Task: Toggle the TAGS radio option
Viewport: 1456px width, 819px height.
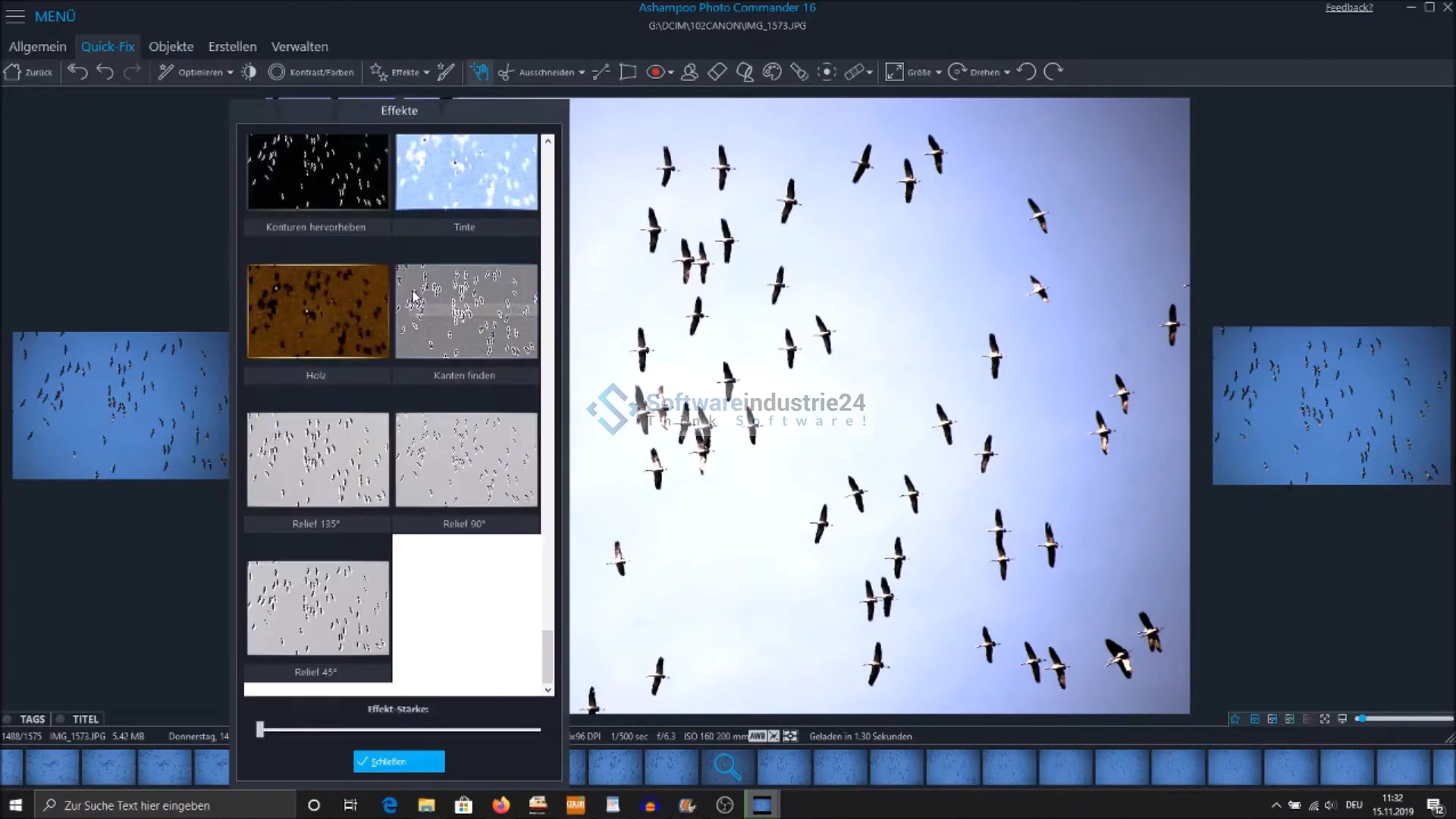Action: (x=8, y=719)
